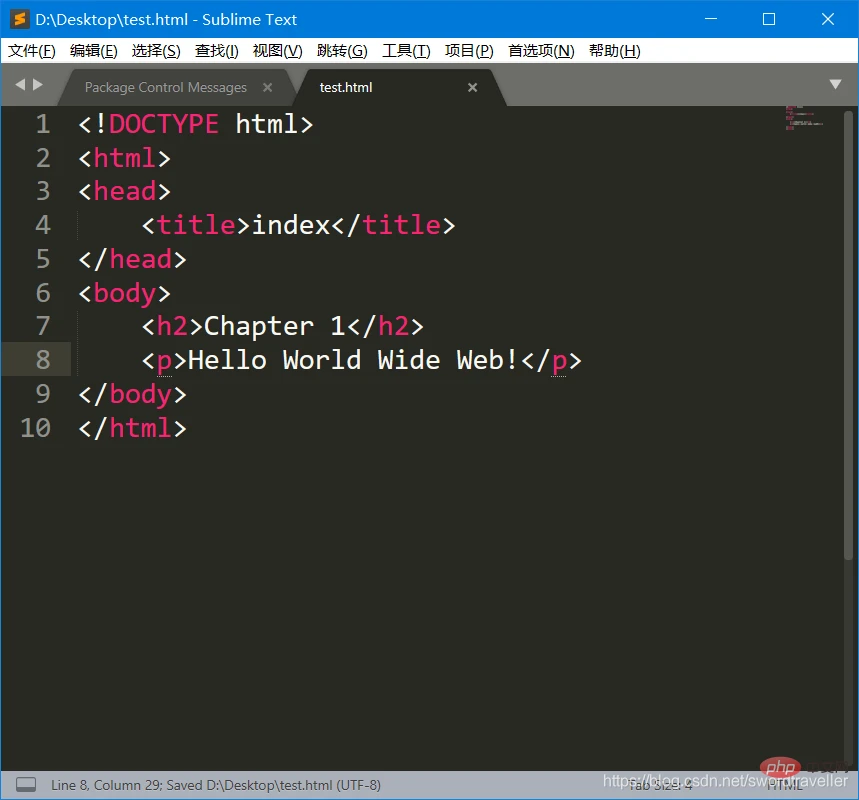Image resolution: width=859 pixels, height=800 pixels.
Task: Open the 查找(I) menu
Action: tap(216, 51)
